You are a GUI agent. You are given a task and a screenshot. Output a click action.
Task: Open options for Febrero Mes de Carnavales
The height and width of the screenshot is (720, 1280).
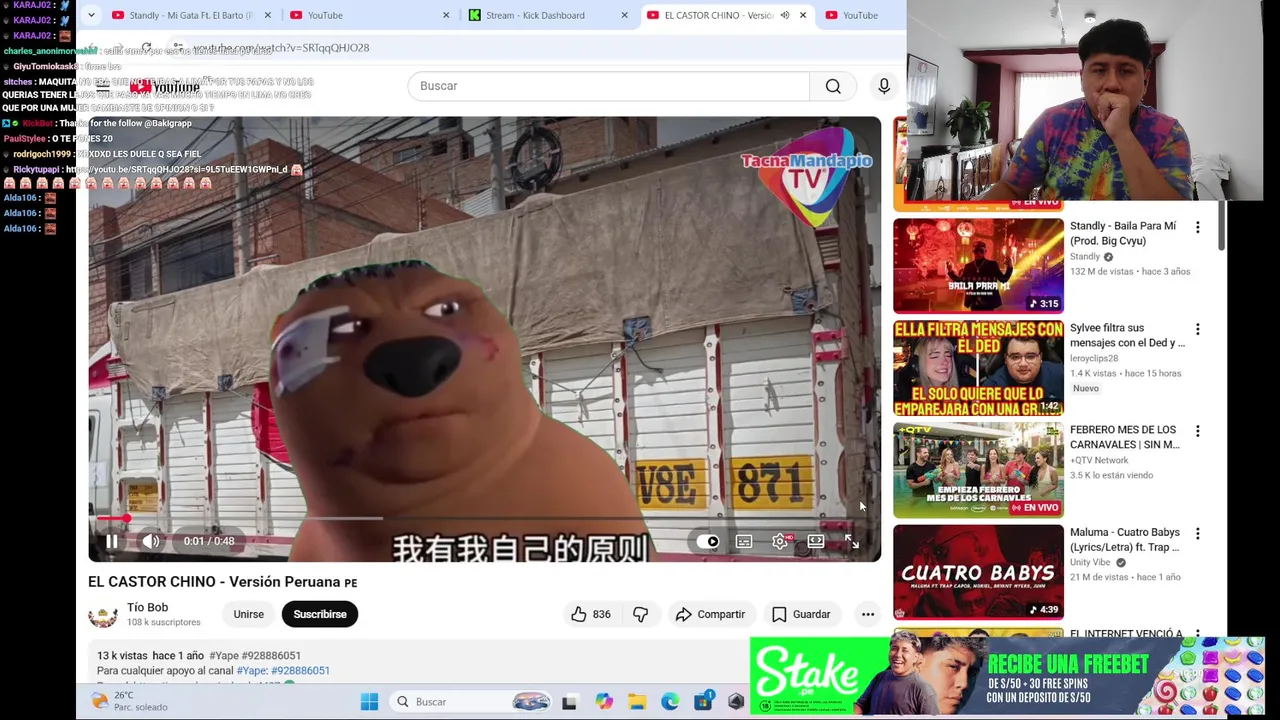click(x=1197, y=431)
